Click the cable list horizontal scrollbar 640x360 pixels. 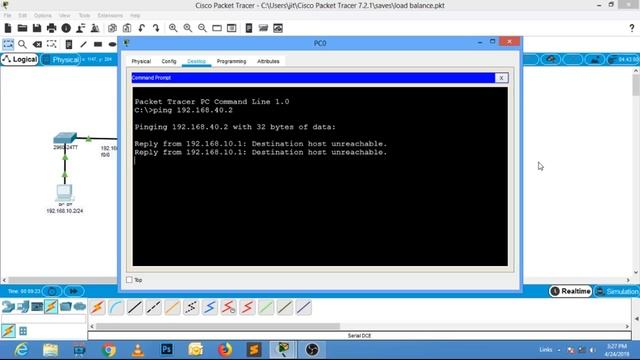(218, 326)
